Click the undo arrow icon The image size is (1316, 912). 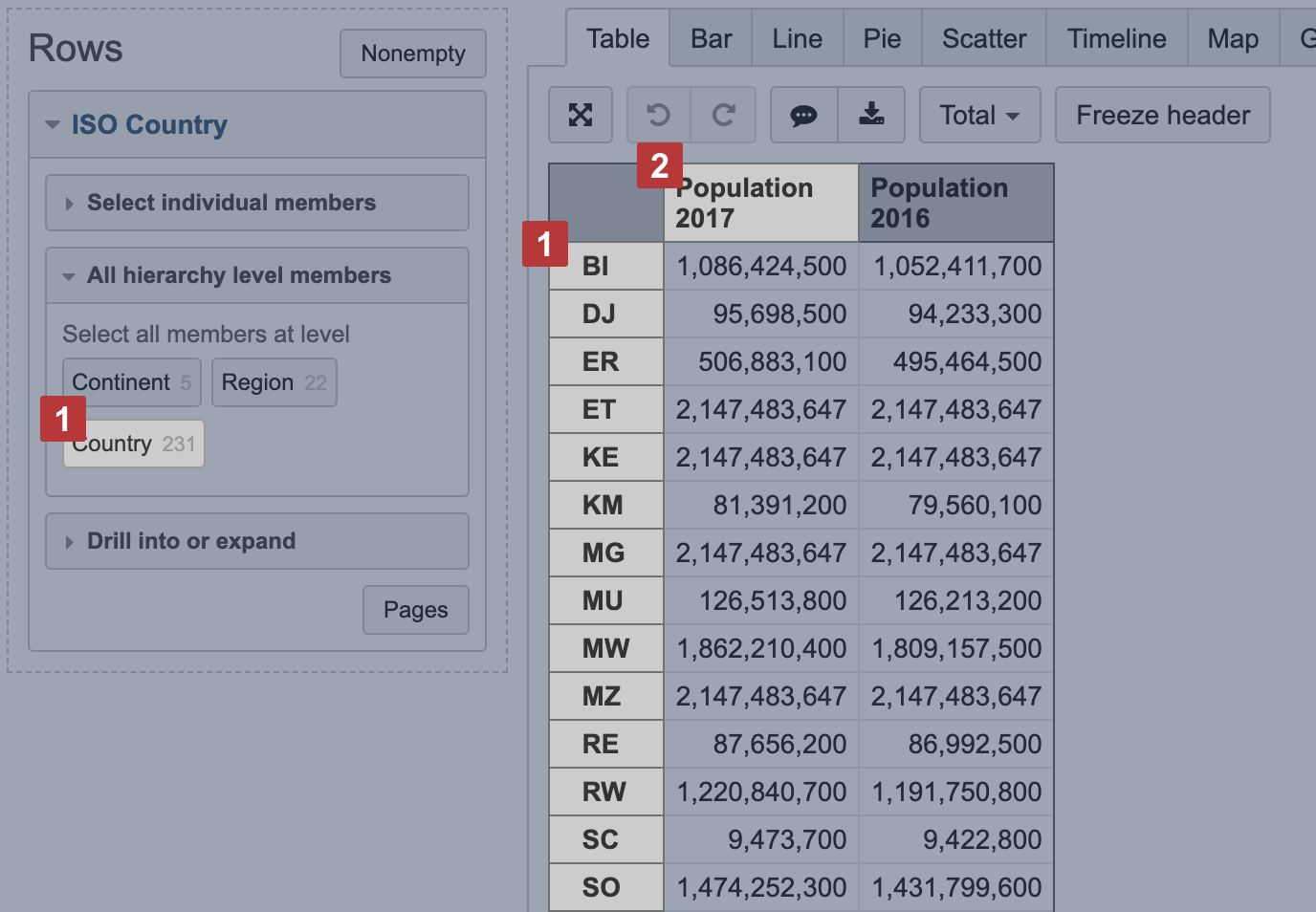[658, 115]
